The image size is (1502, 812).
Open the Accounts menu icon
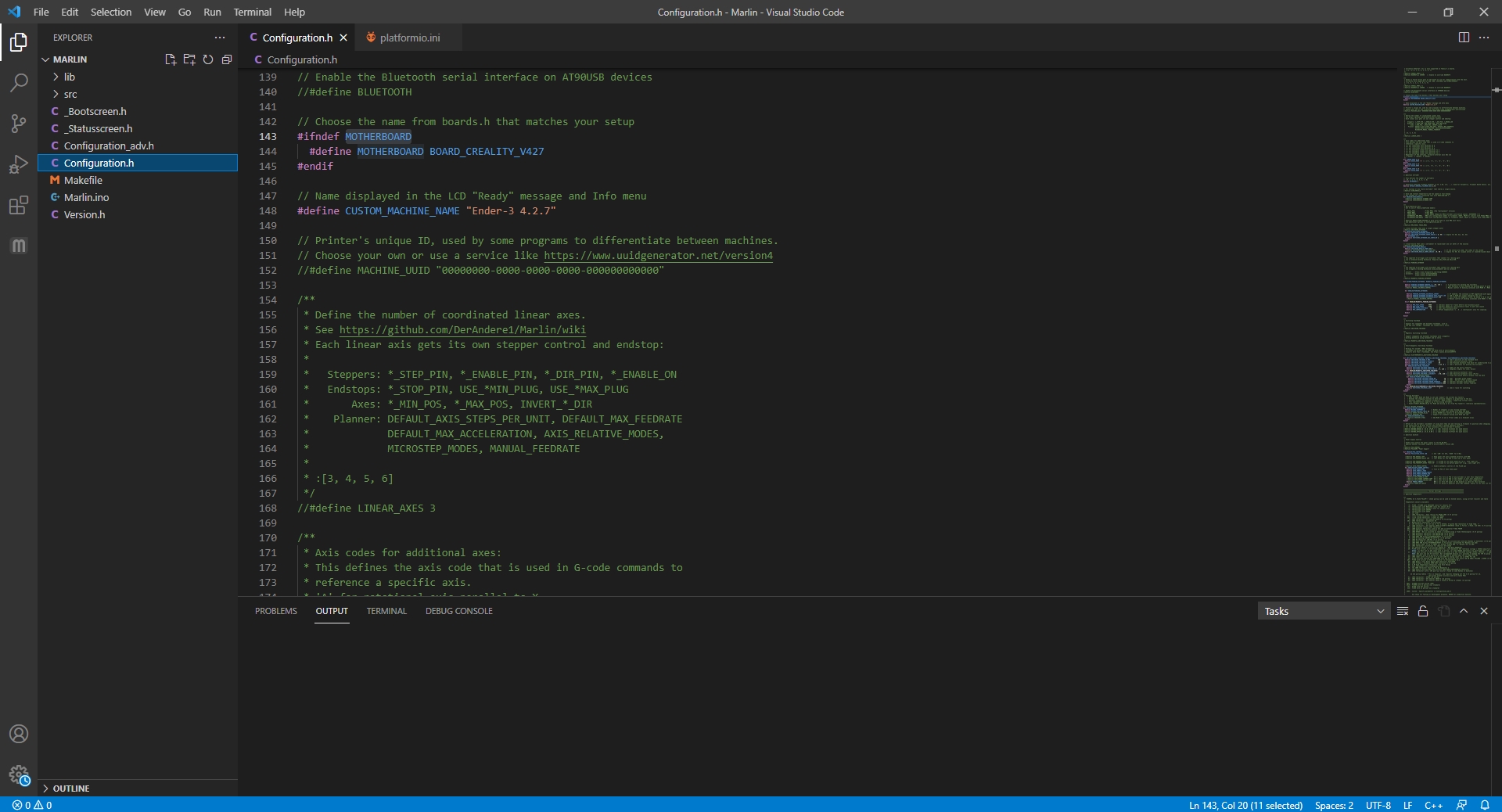[x=19, y=734]
